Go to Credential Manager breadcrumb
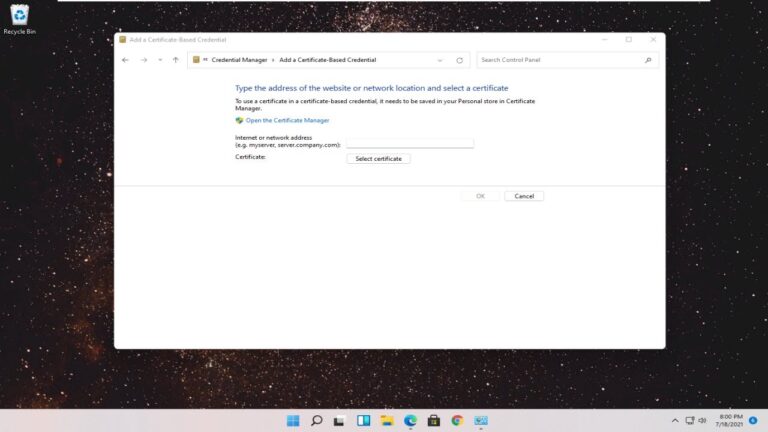Viewport: 768px width, 432px height. (239, 60)
